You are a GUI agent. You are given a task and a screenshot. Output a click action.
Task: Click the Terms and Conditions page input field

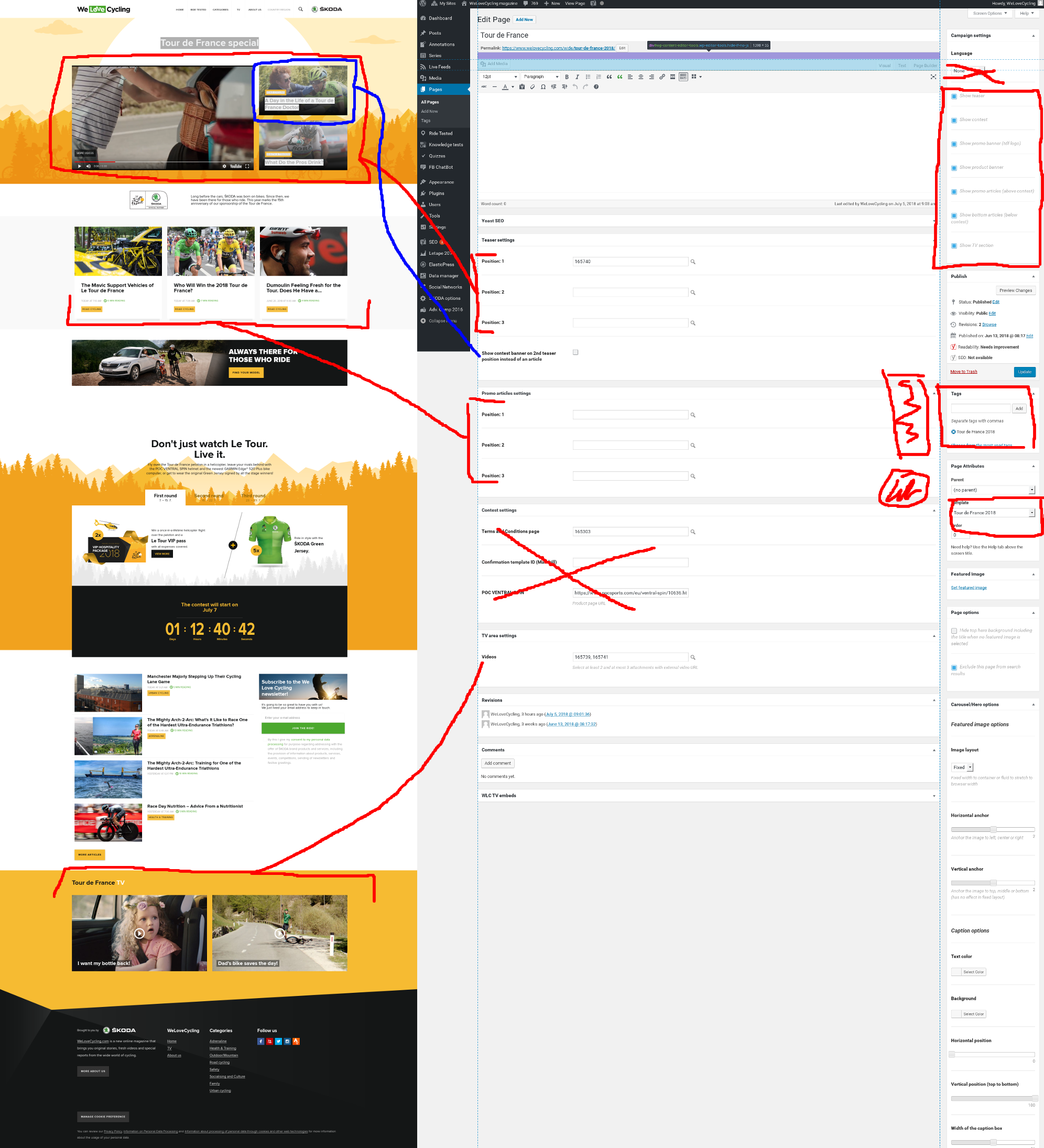(630, 532)
